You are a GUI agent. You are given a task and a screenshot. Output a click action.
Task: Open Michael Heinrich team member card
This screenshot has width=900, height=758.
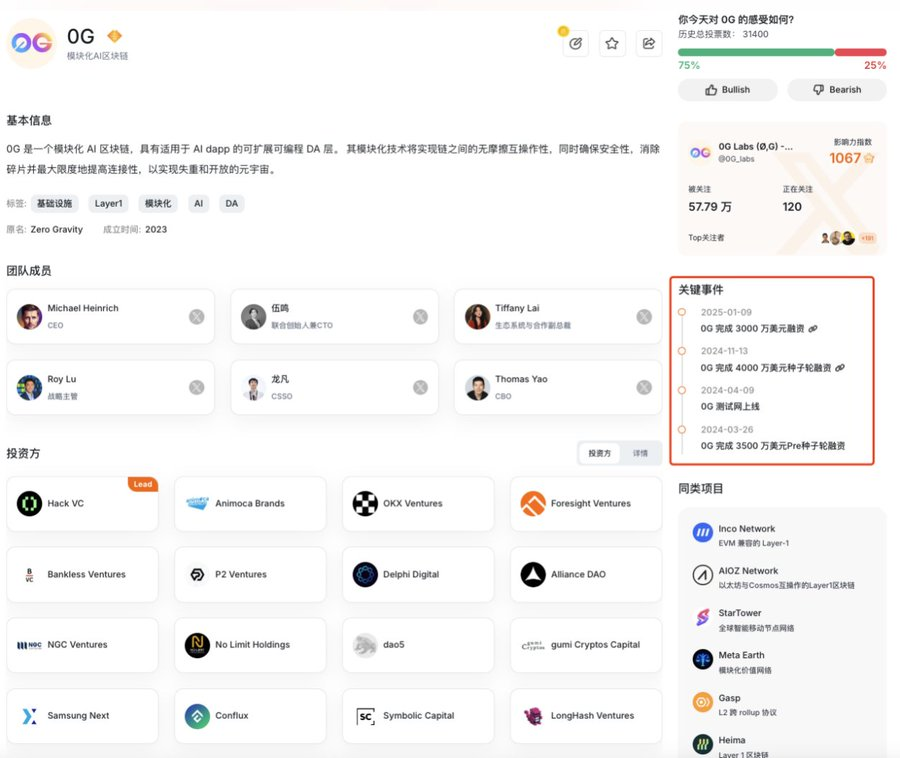click(x=110, y=317)
